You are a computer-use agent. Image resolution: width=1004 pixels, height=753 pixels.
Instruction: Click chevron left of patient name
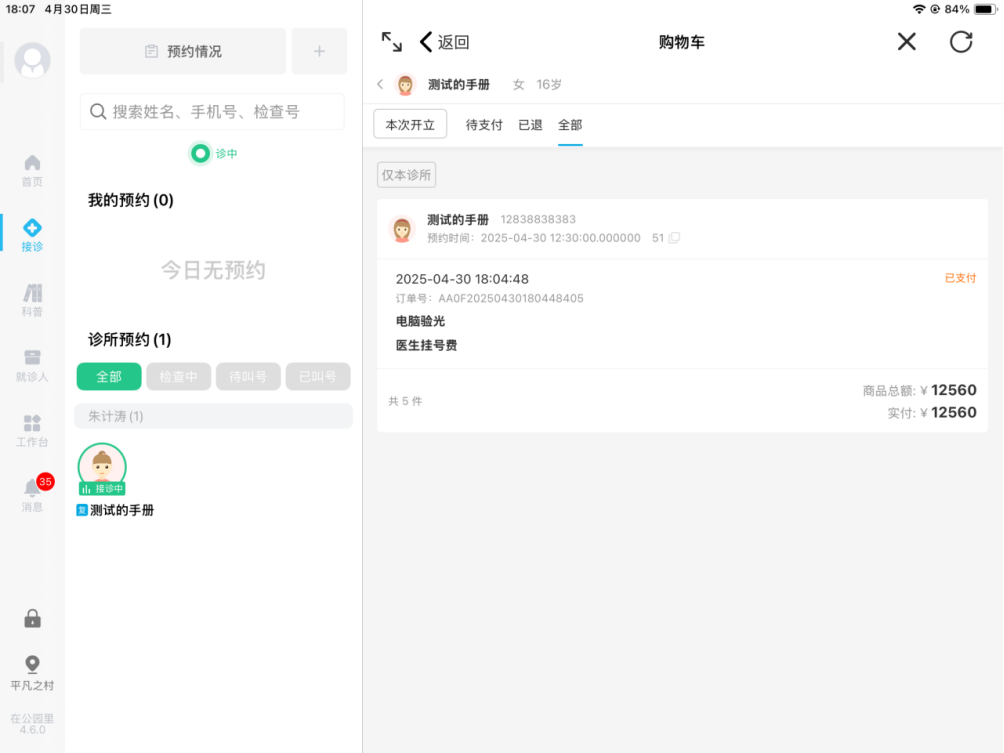click(x=380, y=85)
